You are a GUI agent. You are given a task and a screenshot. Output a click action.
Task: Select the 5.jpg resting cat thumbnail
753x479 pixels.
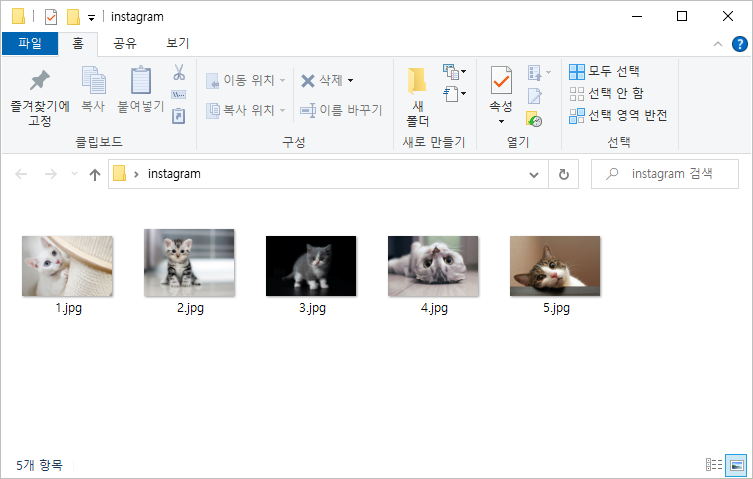click(x=555, y=266)
